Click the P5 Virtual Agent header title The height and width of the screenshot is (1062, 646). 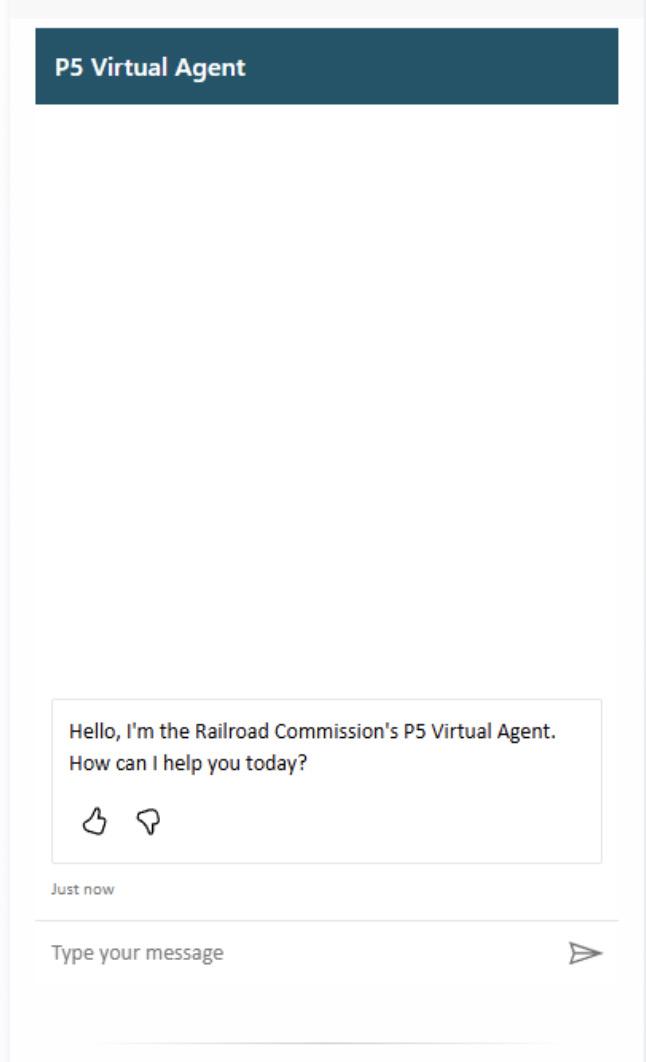(150, 67)
